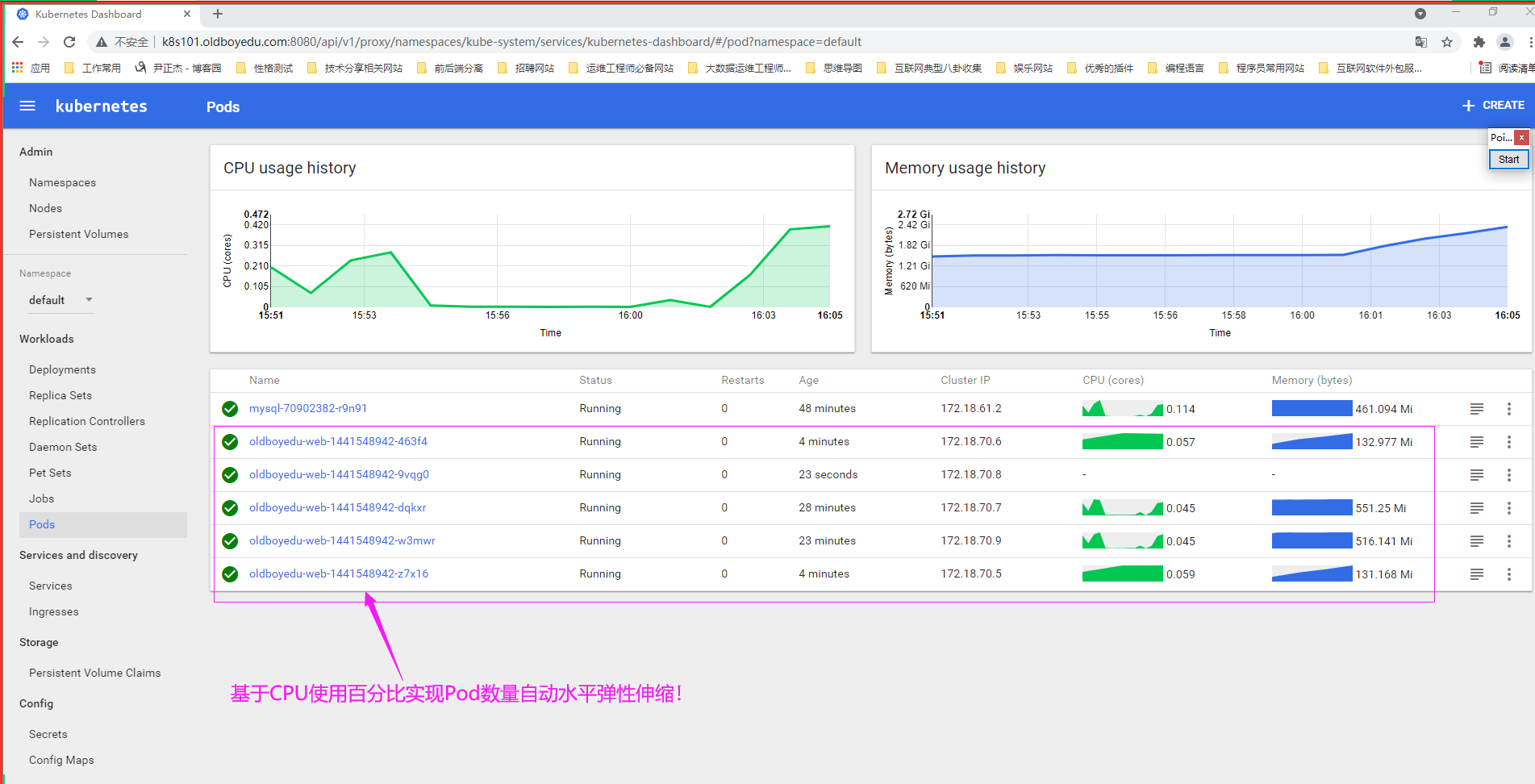Open more actions for oldboyedu-web-1441548942-z7x16

click(x=1508, y=574)
